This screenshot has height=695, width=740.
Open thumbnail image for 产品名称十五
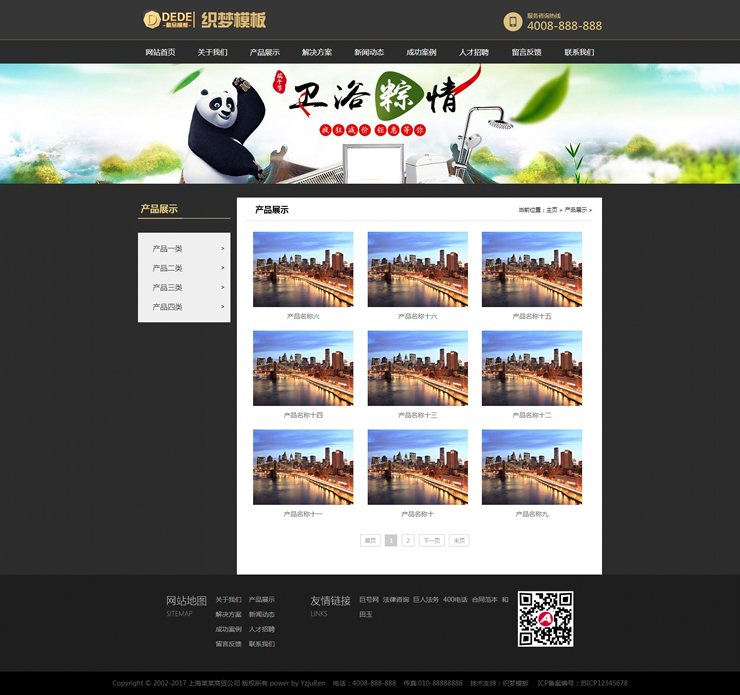[532, 269]
